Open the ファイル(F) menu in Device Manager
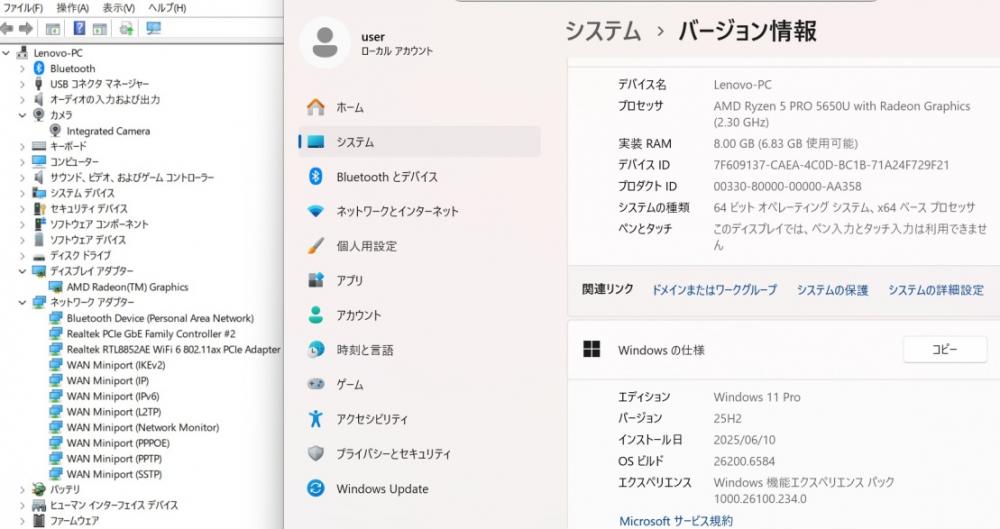1000x529 pixels. 24,8
